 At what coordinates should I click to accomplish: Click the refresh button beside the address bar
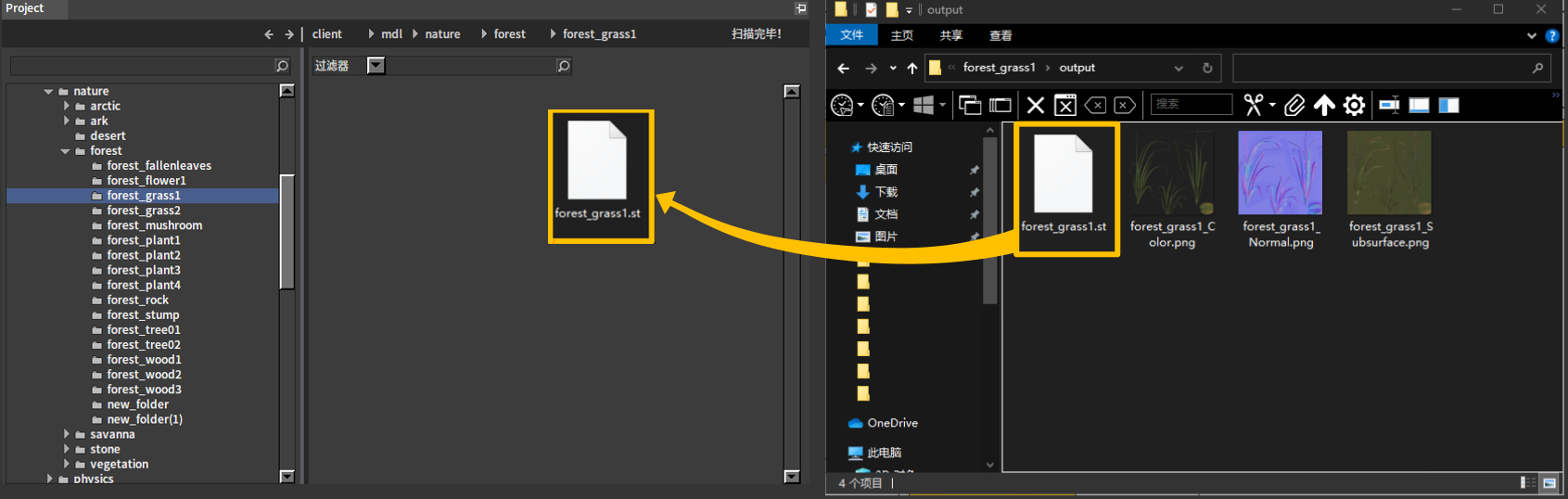[1206, 68]
